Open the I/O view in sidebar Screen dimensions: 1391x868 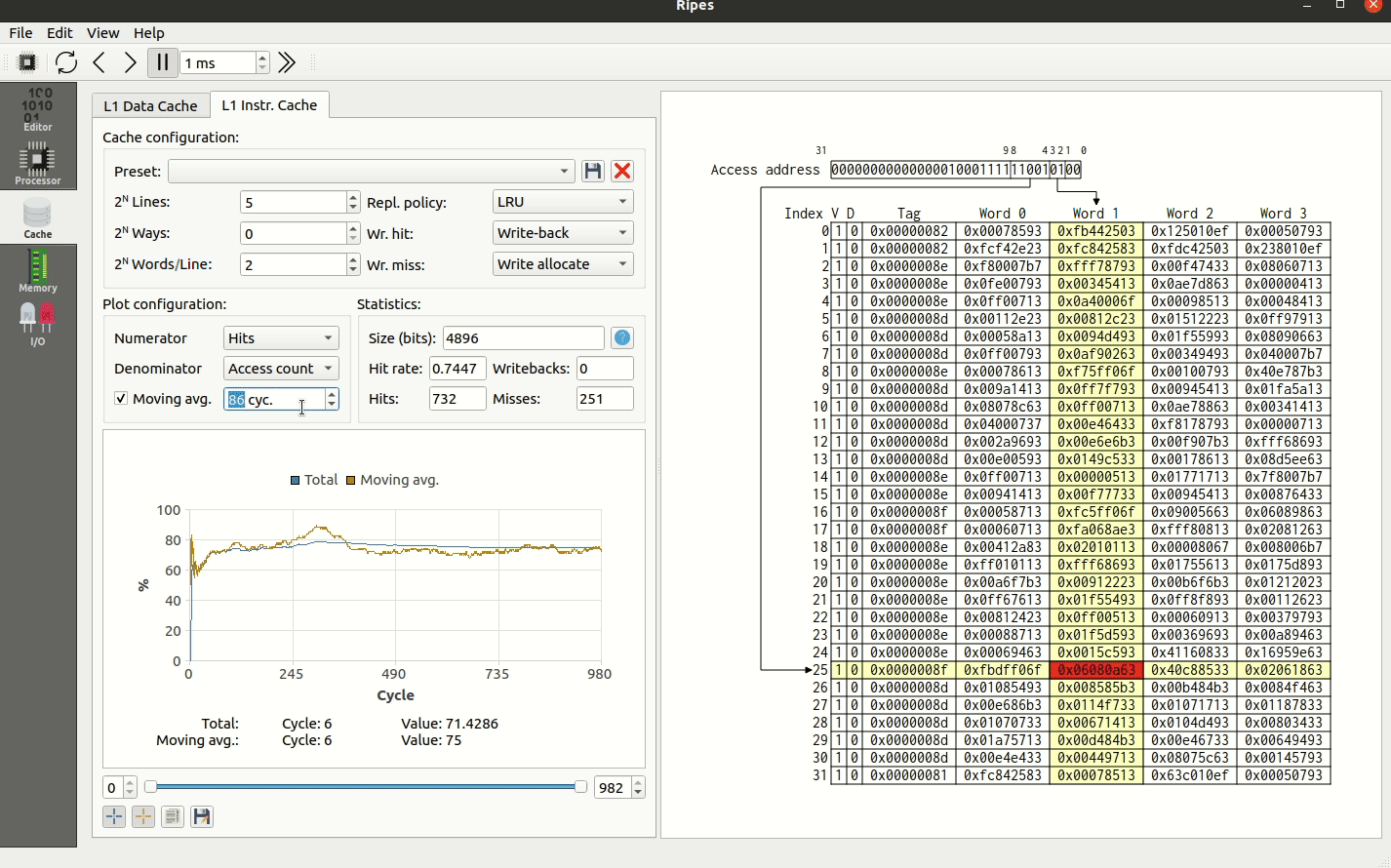[38, 325]
